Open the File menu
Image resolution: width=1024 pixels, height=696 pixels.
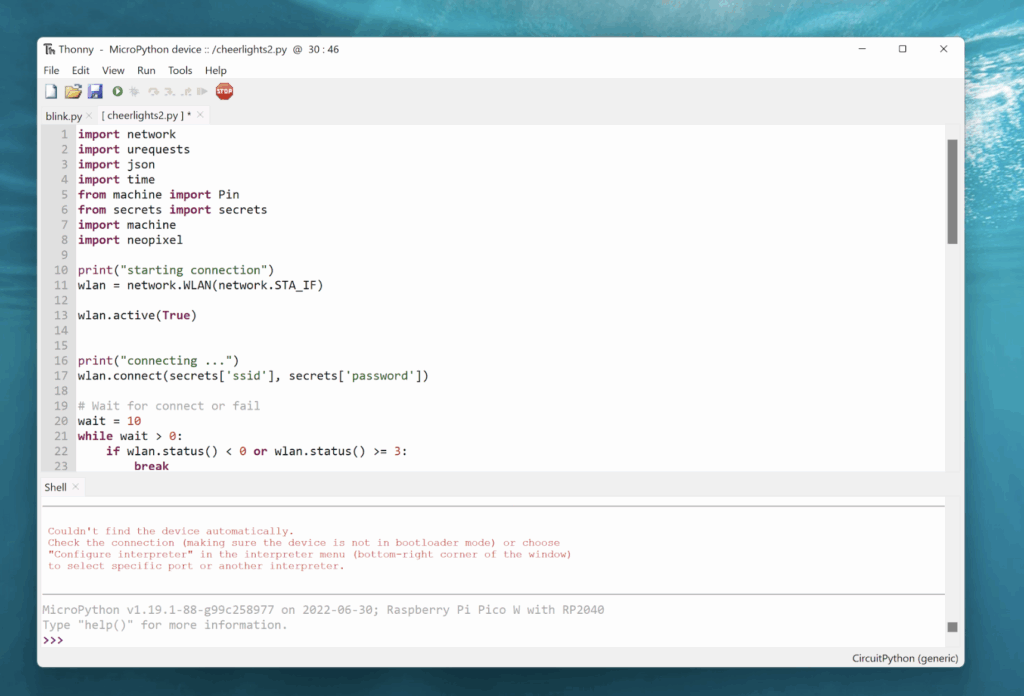pos(51,71)
